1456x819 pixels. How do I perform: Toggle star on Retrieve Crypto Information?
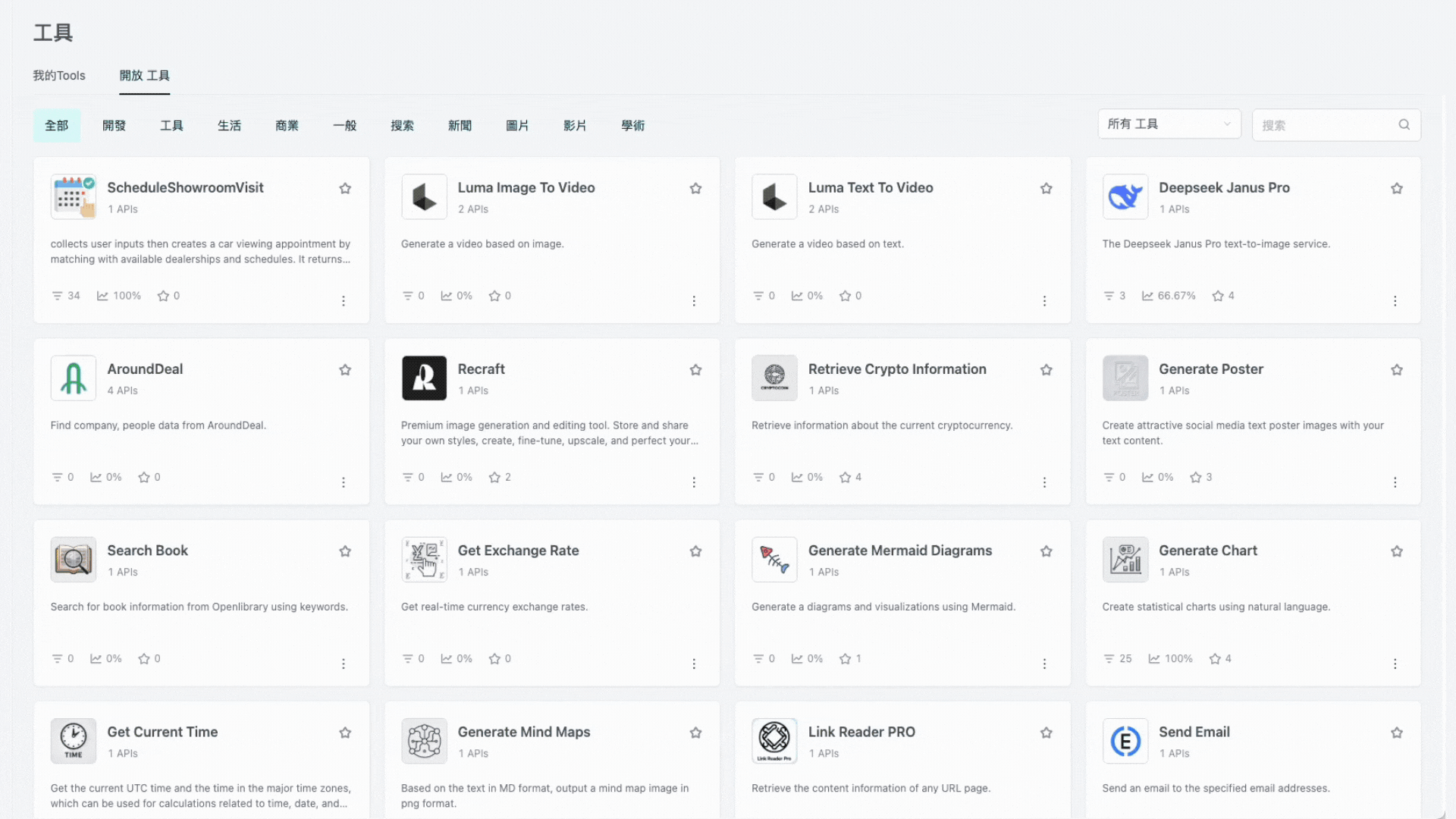(1046, 369)
